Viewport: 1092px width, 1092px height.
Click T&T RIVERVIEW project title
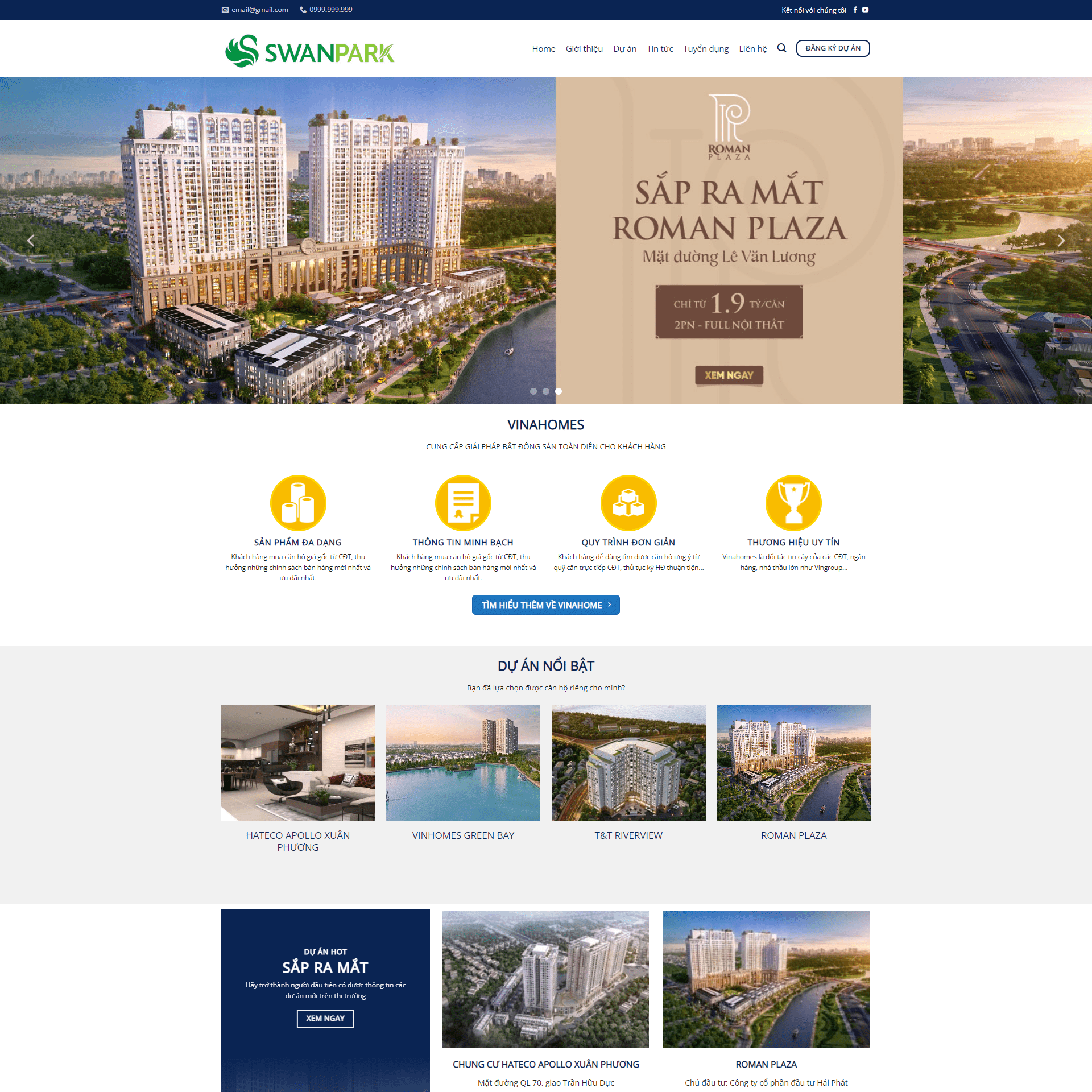[x=628, y=835]
